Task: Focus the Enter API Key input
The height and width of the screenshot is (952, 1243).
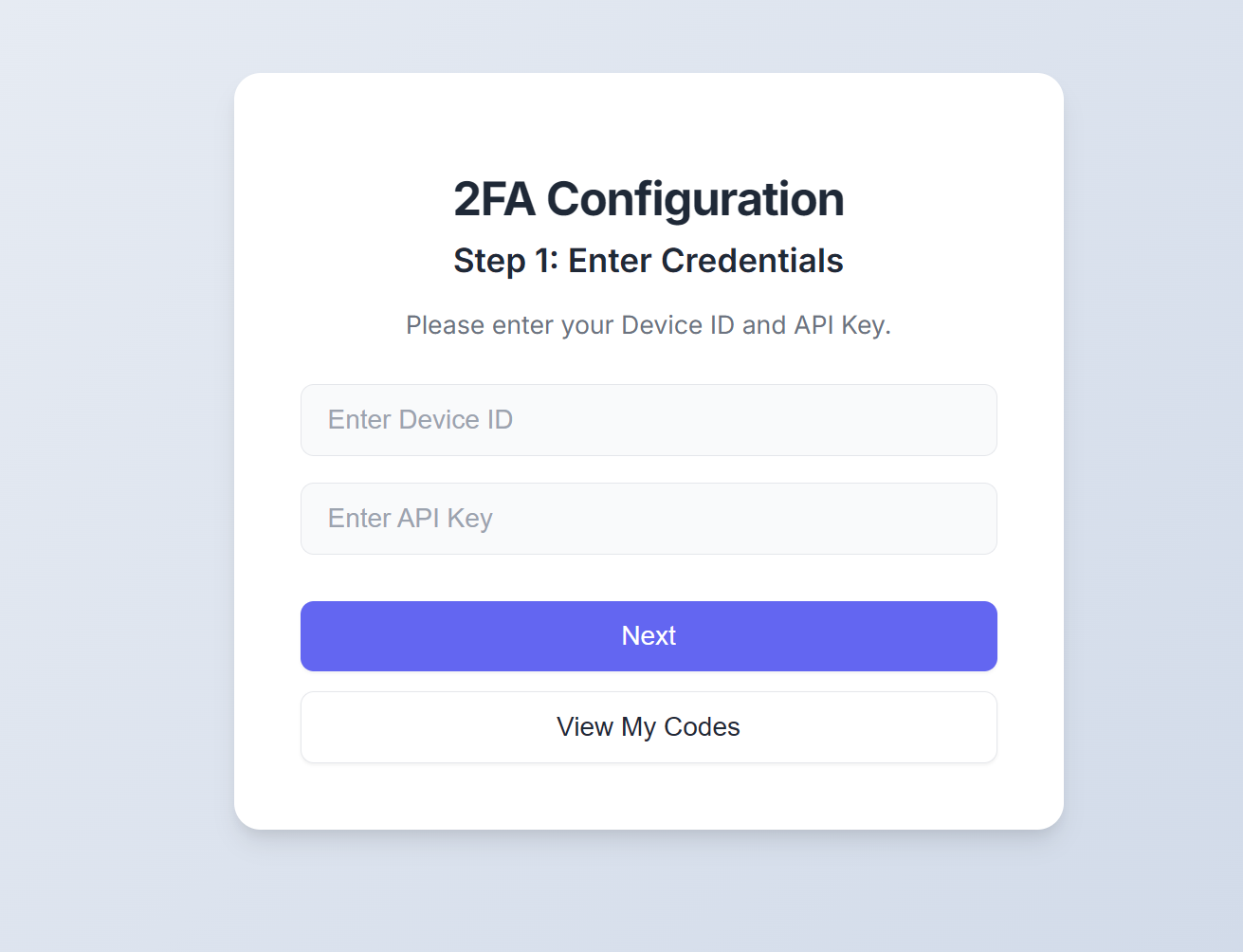Action: 649,519
